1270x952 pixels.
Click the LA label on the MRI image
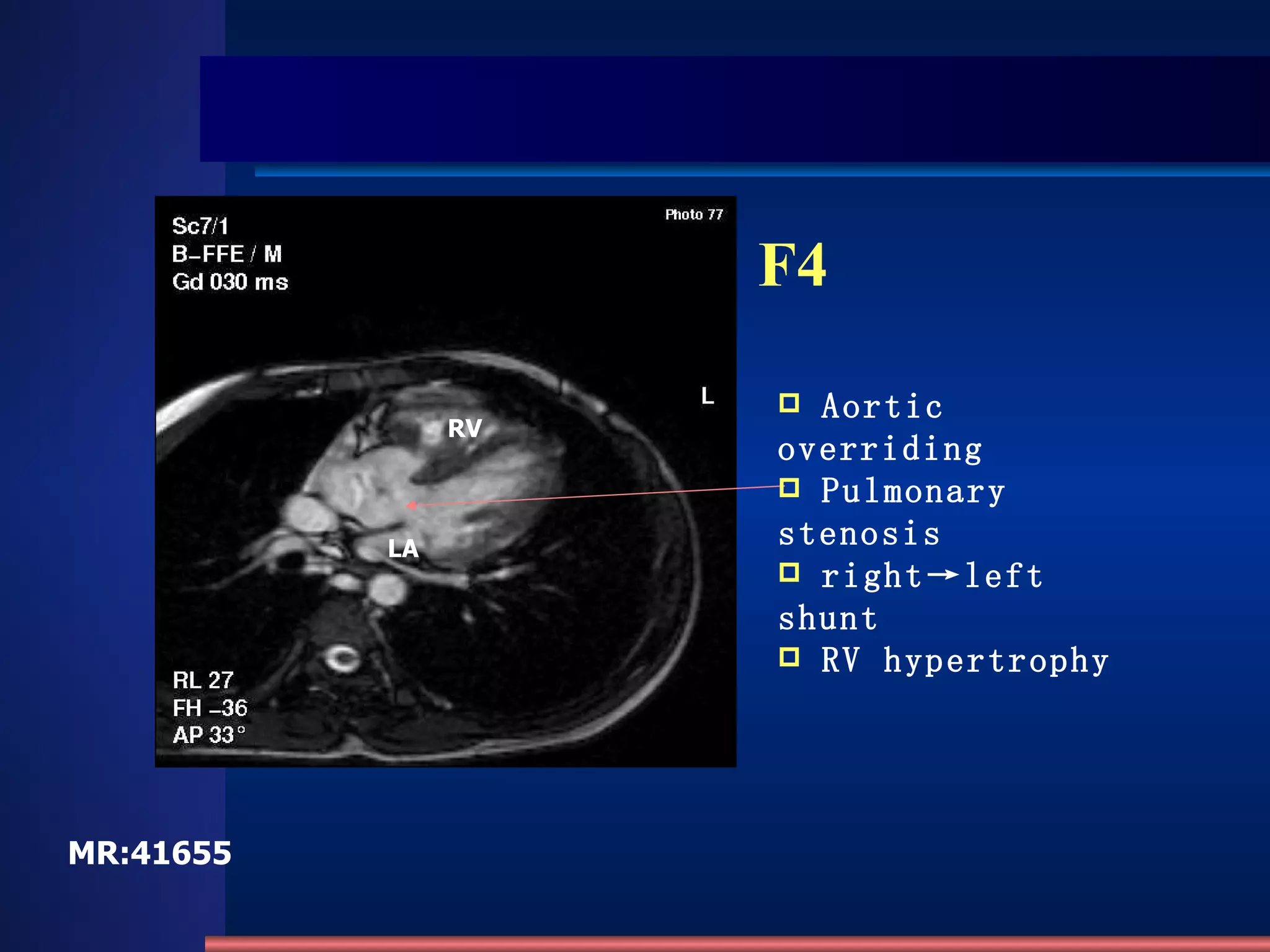[x=403, y=549]
